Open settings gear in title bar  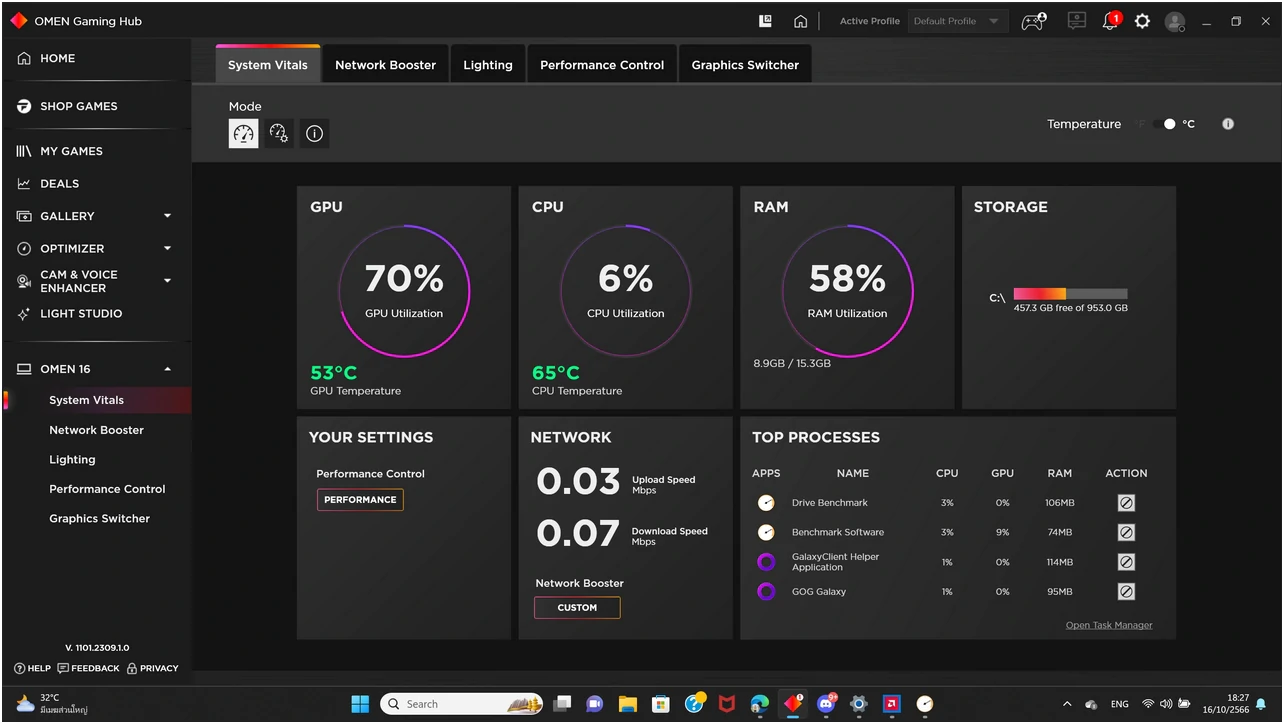[1142, 21]
